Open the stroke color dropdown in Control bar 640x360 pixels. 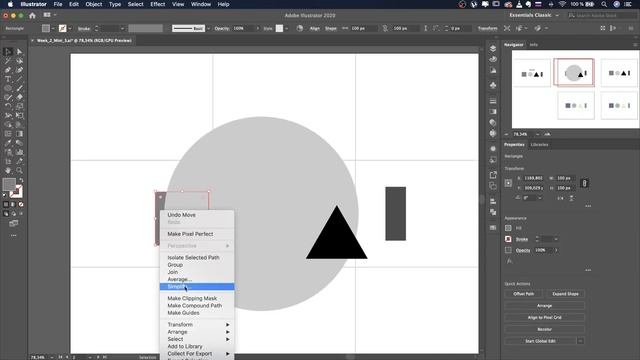(x=70, y=28)
